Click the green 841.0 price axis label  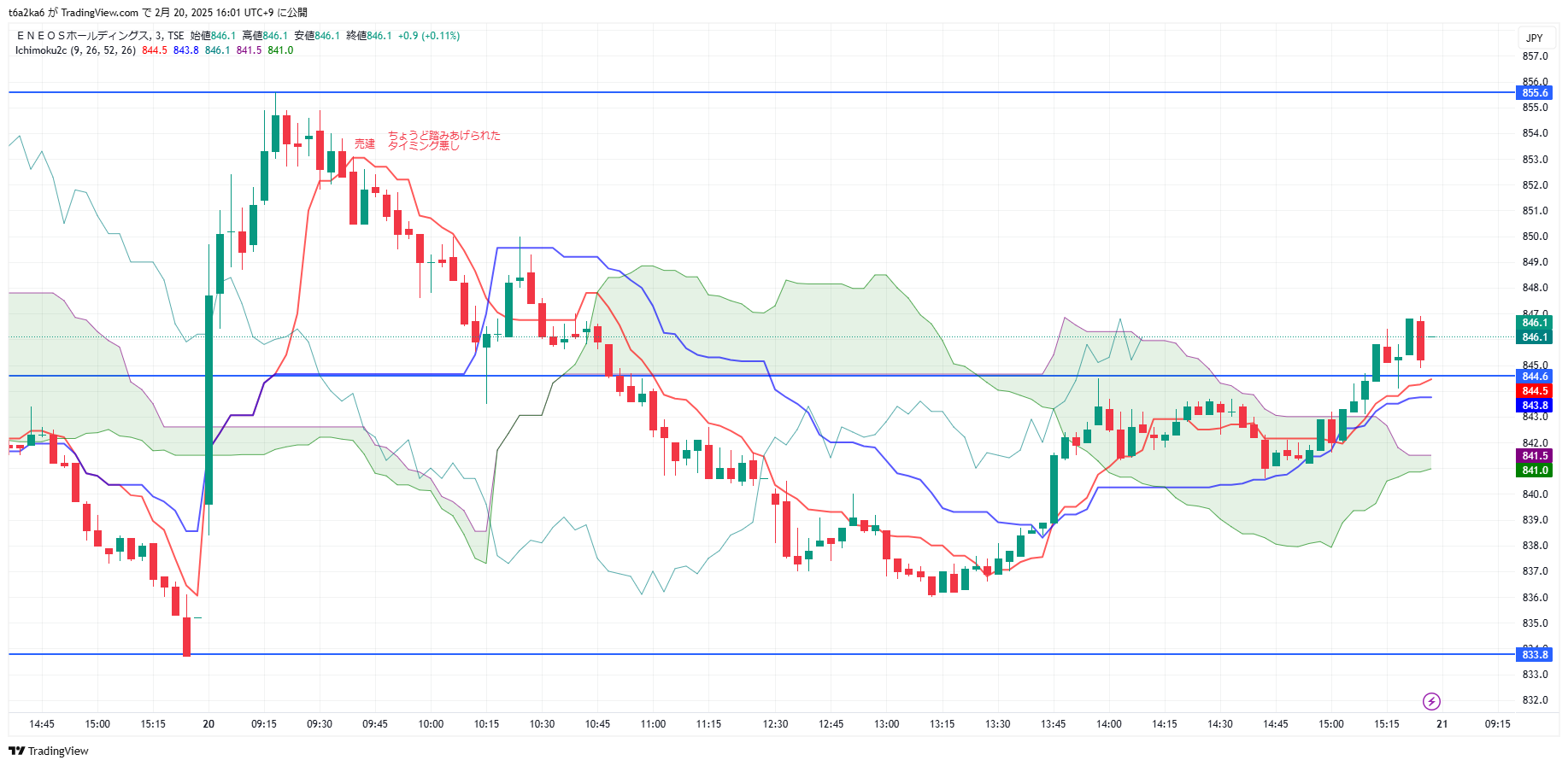[x=1535, y=471]
